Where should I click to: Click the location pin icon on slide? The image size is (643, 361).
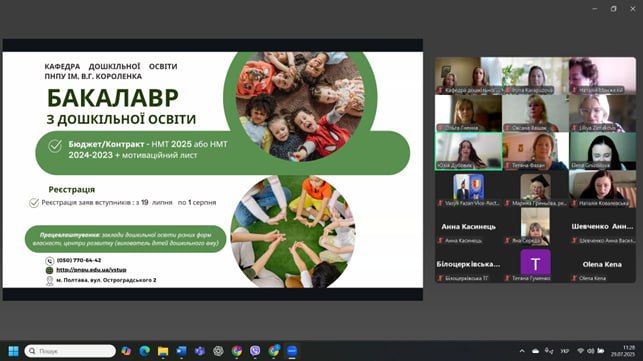[50, 281]
